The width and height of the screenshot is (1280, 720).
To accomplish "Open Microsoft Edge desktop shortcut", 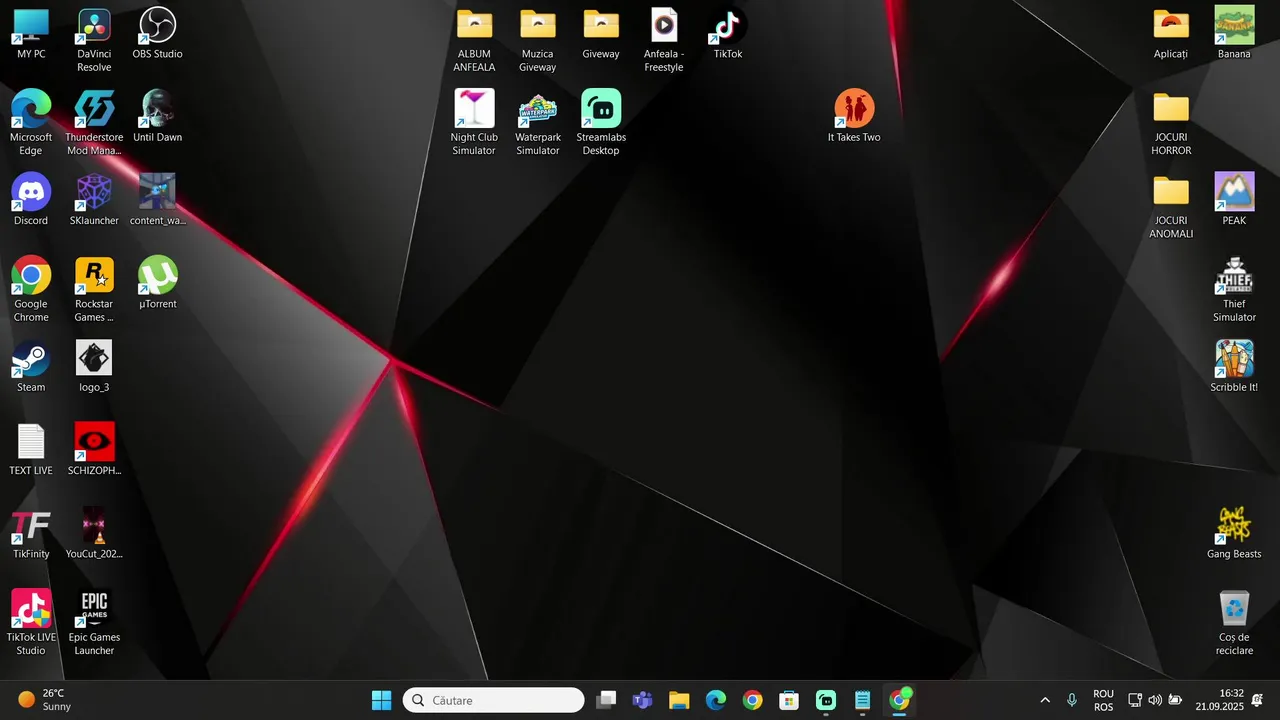I will (31, 123).
